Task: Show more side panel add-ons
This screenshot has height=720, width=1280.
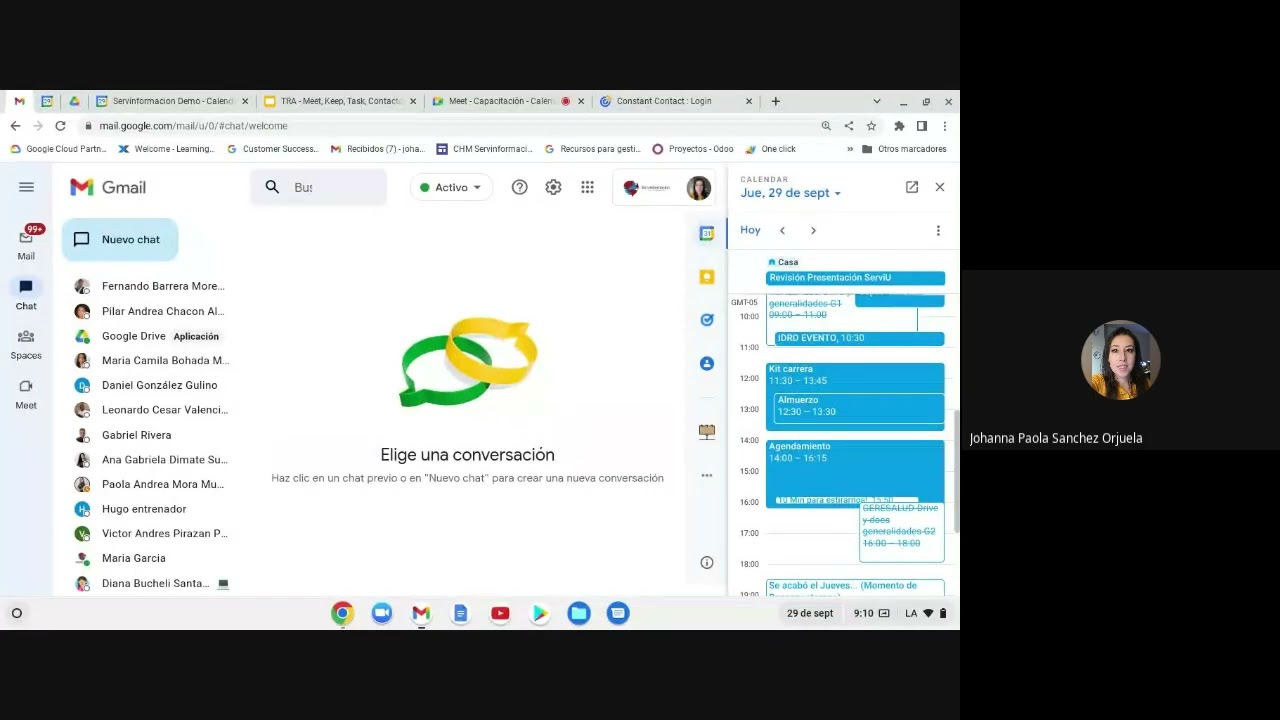Action: click(707, 475)
